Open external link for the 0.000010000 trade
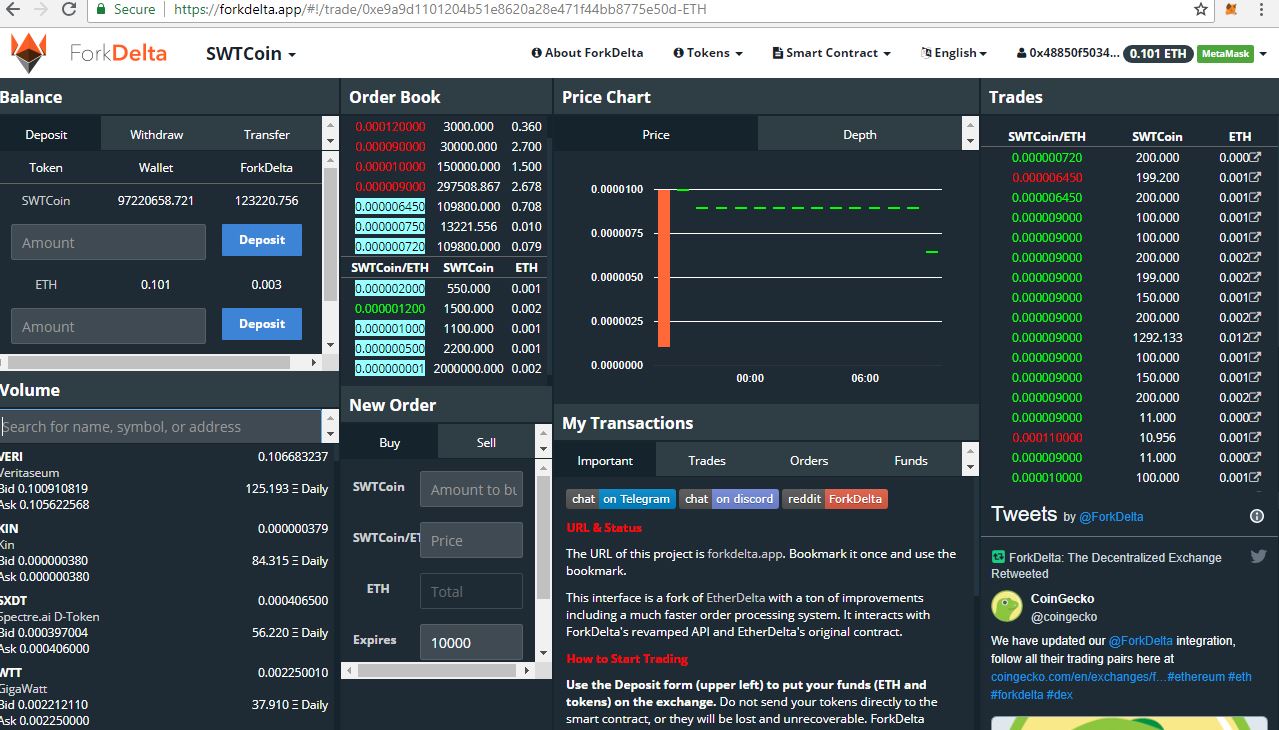This screenshot has height=730, width=1279. [x=1254, y=477]
